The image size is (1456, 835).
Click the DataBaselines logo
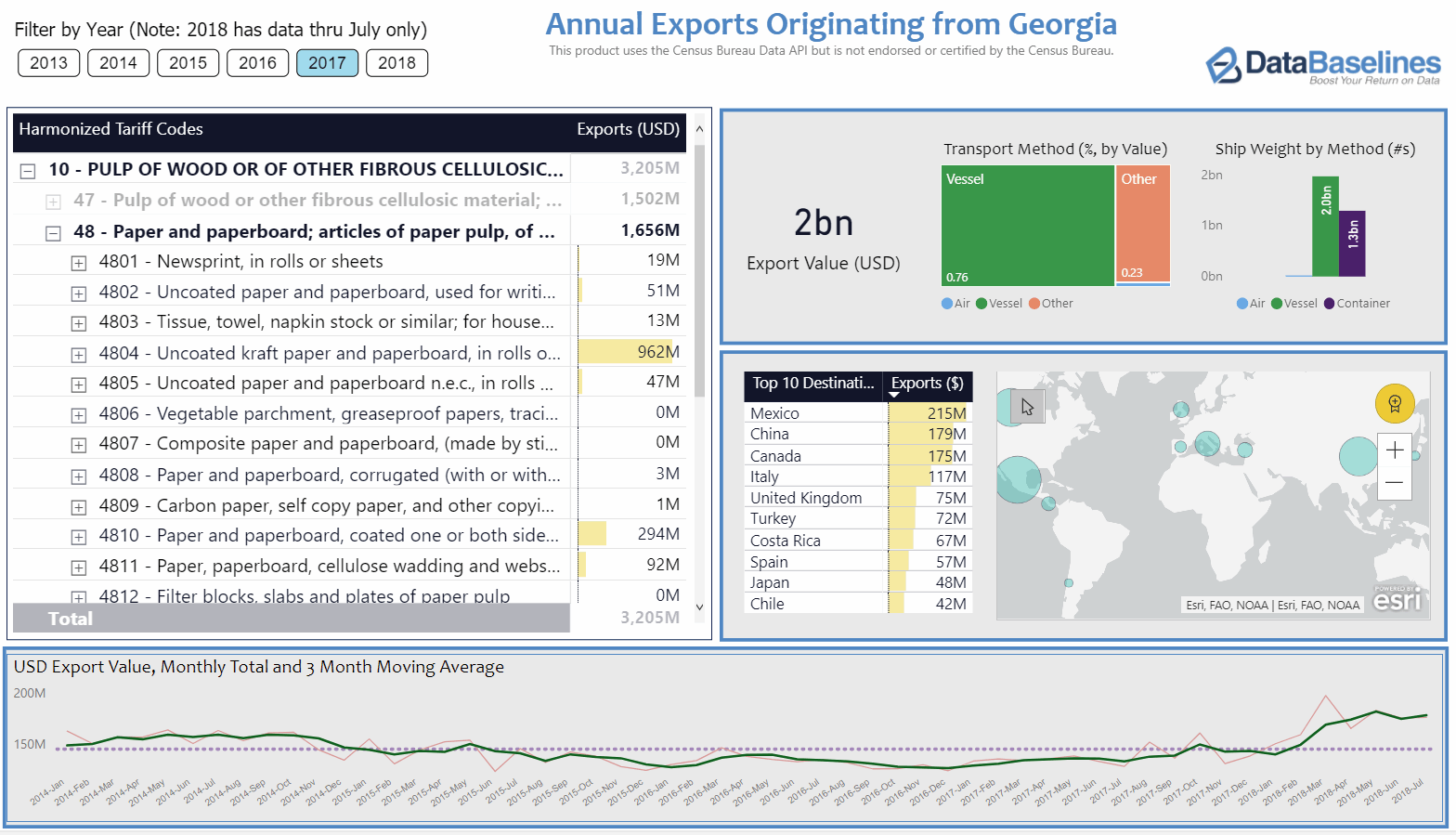point(1322,65)
